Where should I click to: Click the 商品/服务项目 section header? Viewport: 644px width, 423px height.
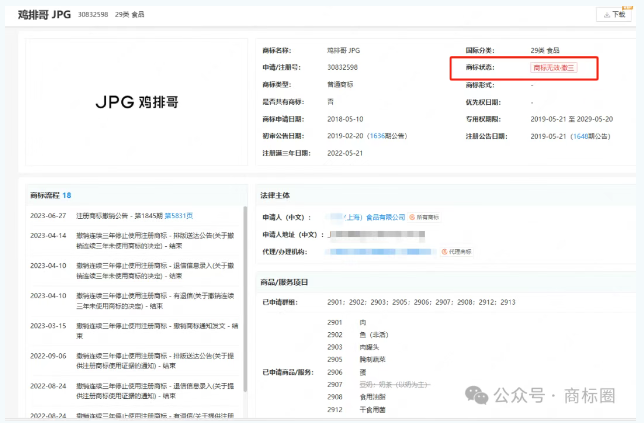point(290,281)
